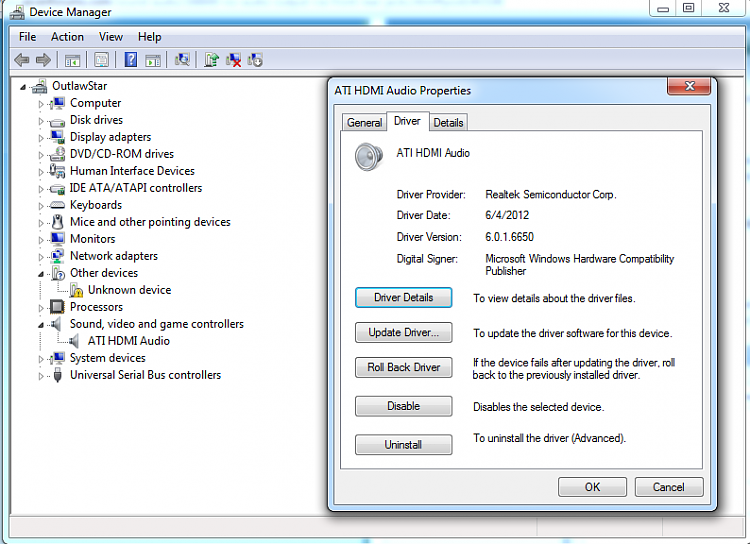Expand the Display adapters node
750x544 pixels.
tap(41, 138)
